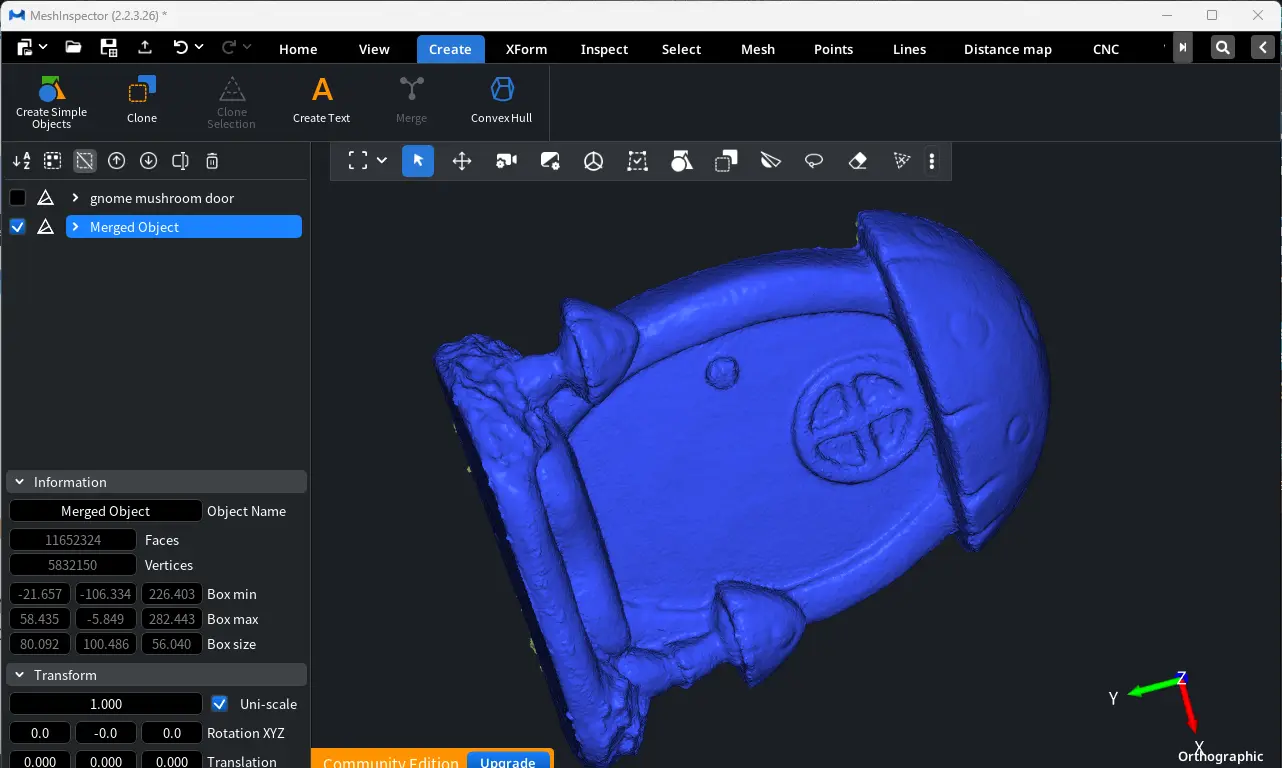The image size is (1282, 768).
Task: Switch to the Select tab
Action: click(682, 49)
